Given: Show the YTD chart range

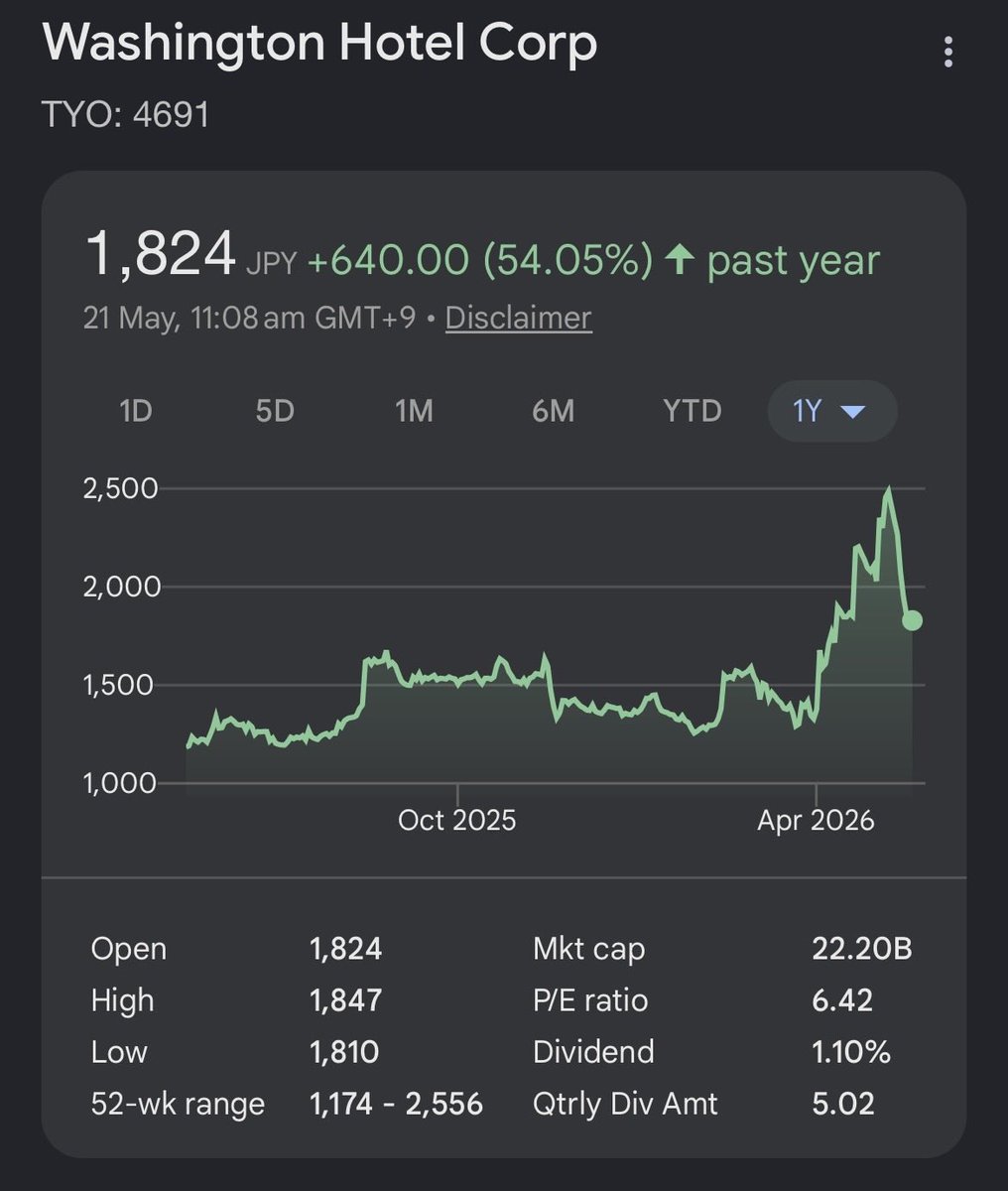Looking at the screenshot, I should click(x=692, y=411).
